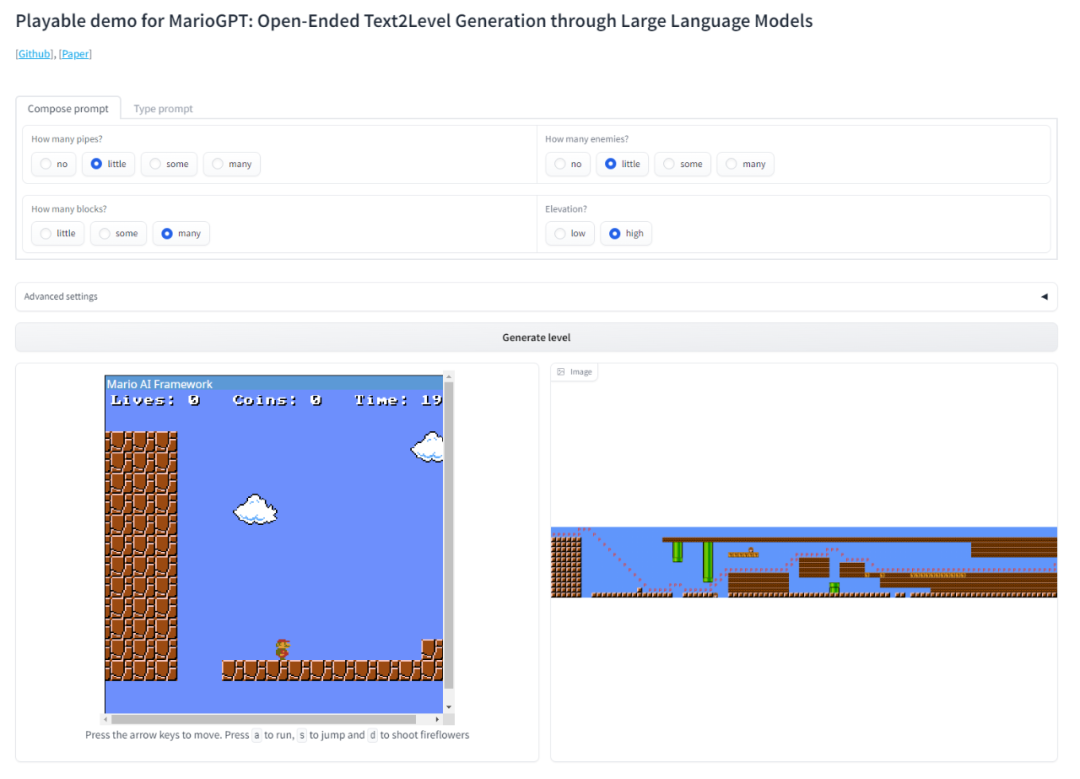Image resolution: width=1080 pixels, height=779 pixels.
Task: Click the game's horizontal scrollbar thumb
Action: pos(264,719)
